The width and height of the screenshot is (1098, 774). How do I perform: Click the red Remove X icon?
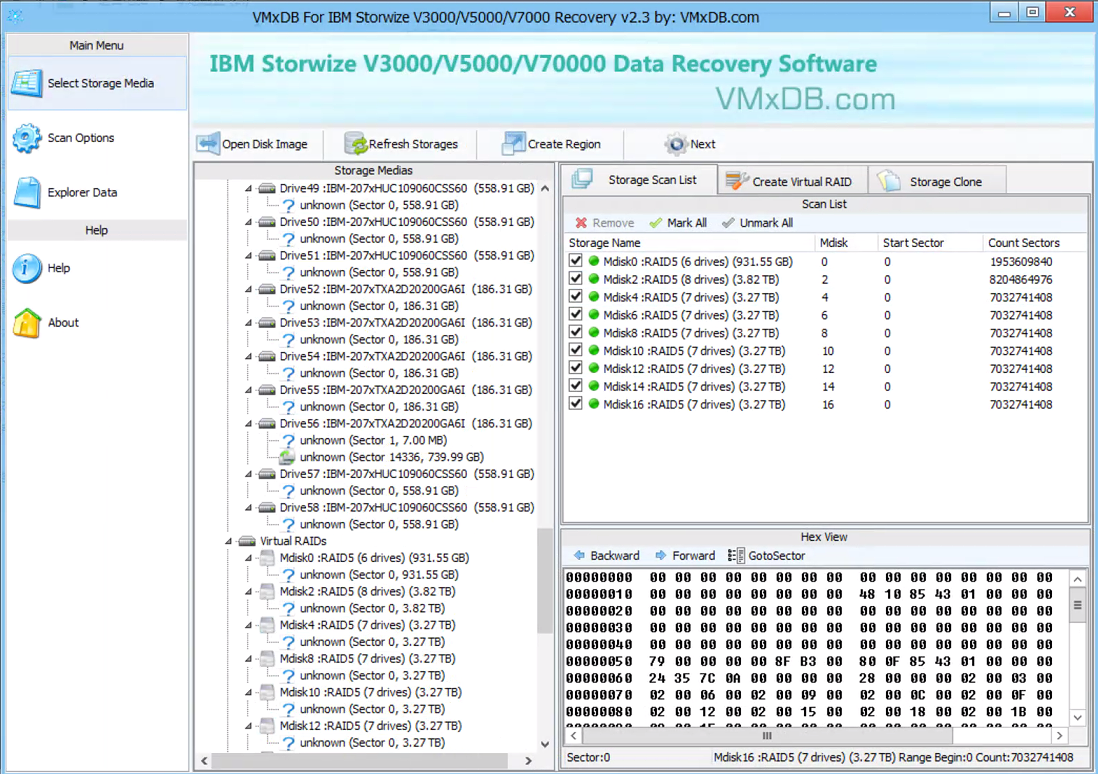[x=581, y=223]
